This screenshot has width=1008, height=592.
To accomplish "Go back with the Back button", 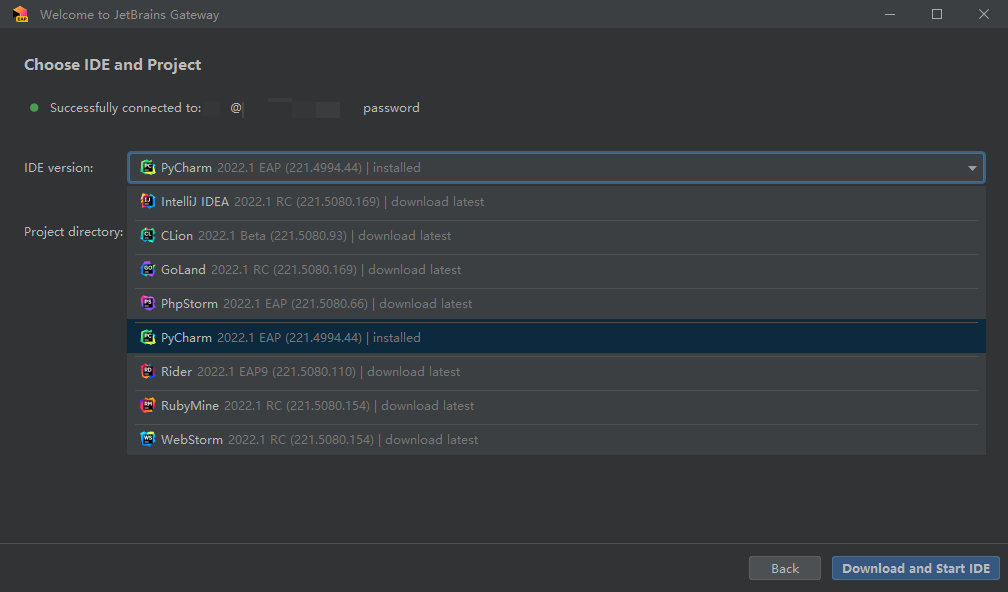I will (x=785, y=568).
